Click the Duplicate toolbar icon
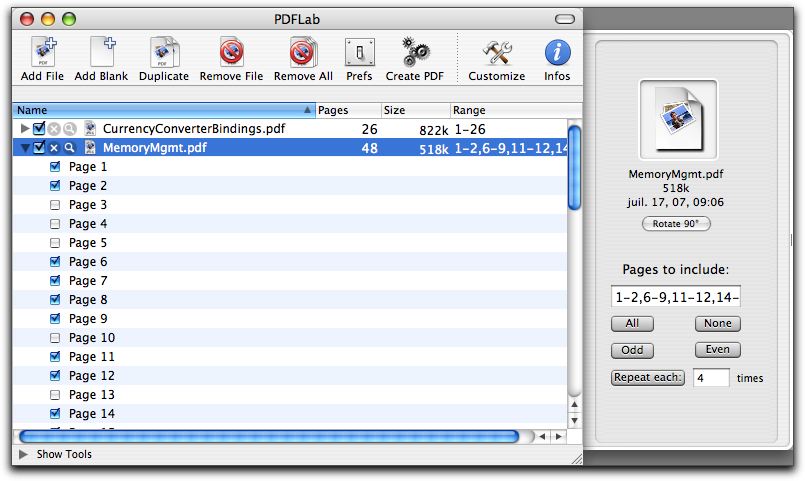This screenshot has height=481, width=805. coord(164,53)
